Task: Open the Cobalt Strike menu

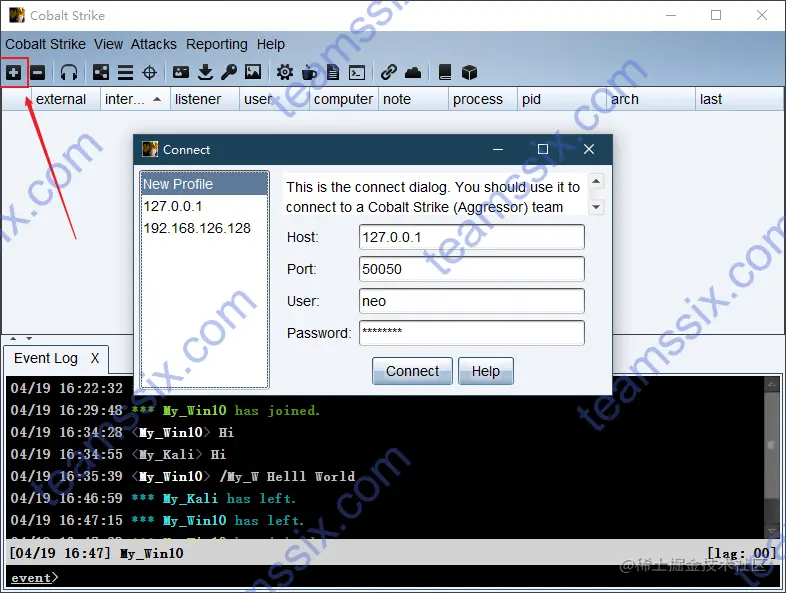Action: (x=46, y=45)
